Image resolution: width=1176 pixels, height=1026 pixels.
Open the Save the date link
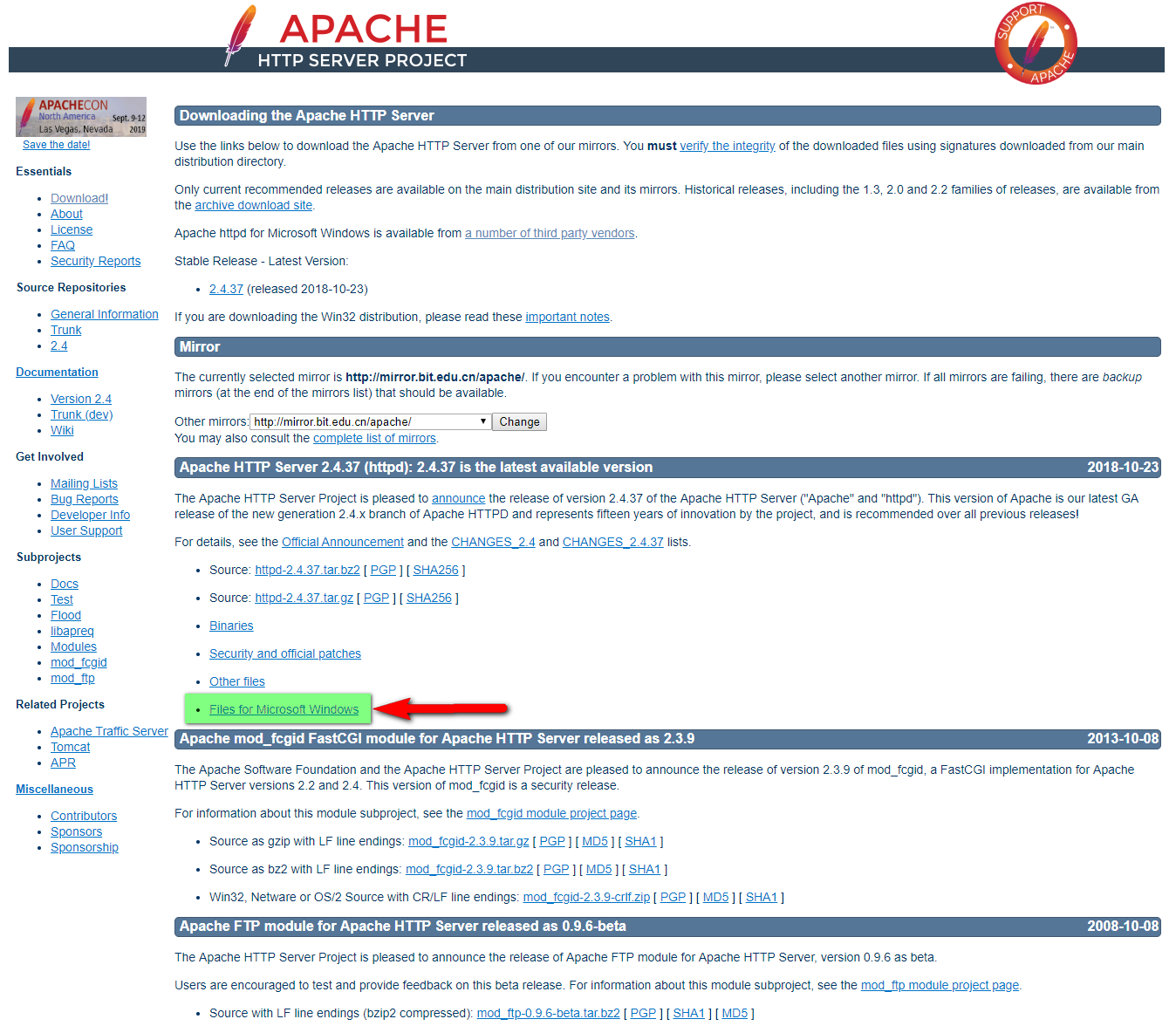pos(56,145)
